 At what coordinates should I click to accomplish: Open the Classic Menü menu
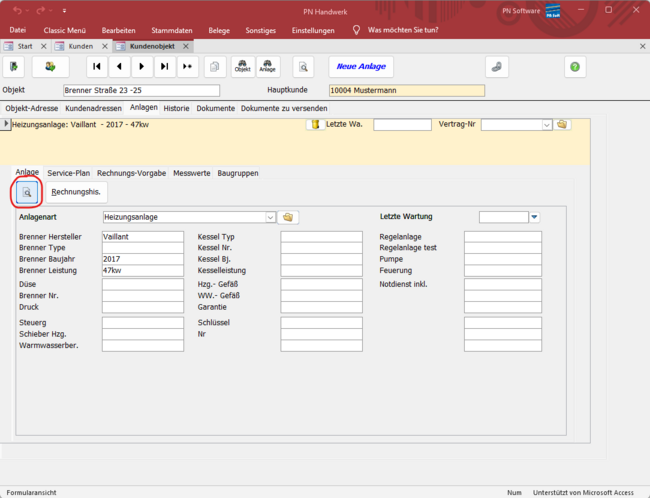pos(65,30)
